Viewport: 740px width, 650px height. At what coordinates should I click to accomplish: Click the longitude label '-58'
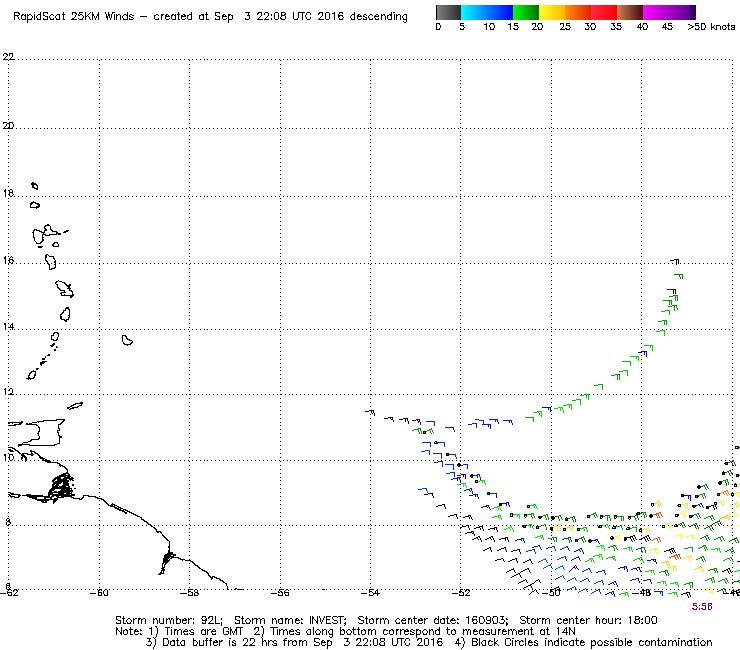(x=190, y=593)
